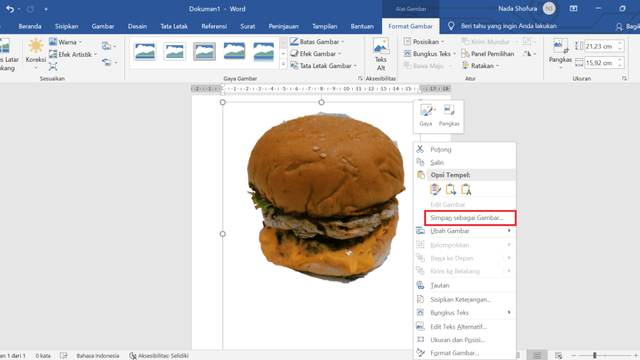Decrease the picture width stepper down

620,66
